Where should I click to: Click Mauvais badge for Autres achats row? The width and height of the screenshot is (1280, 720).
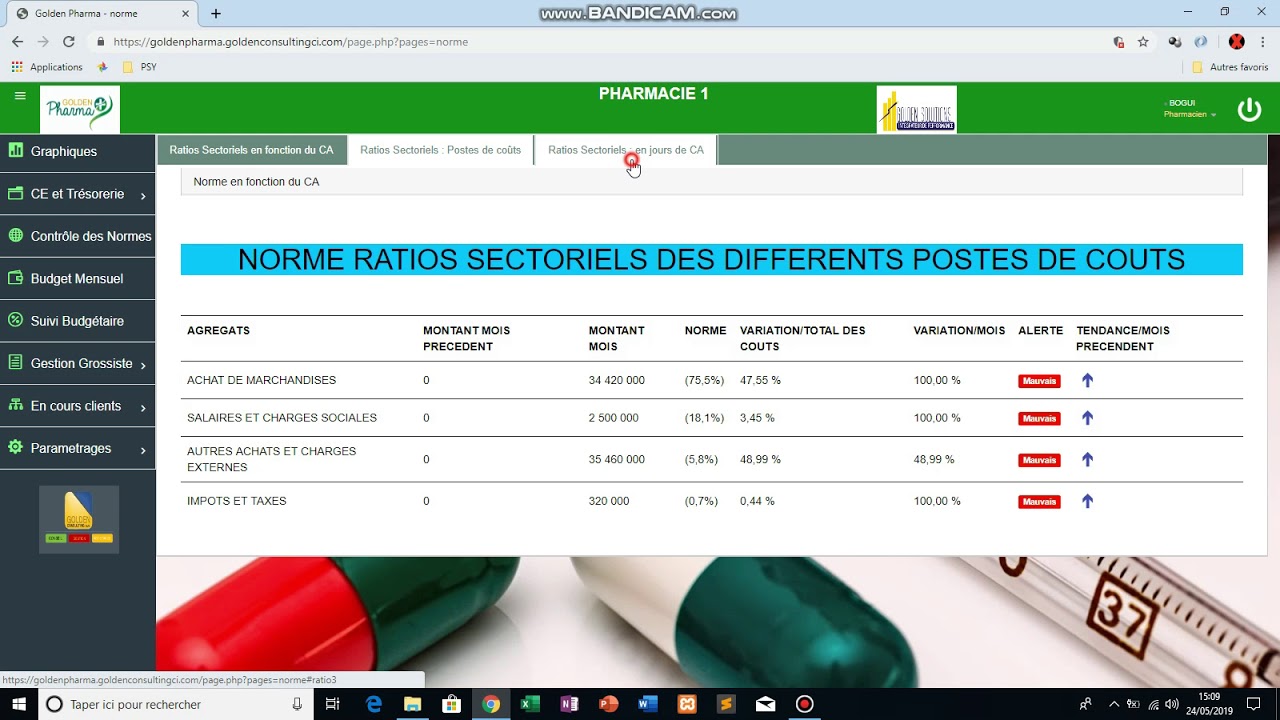[x=1039, y=460]
